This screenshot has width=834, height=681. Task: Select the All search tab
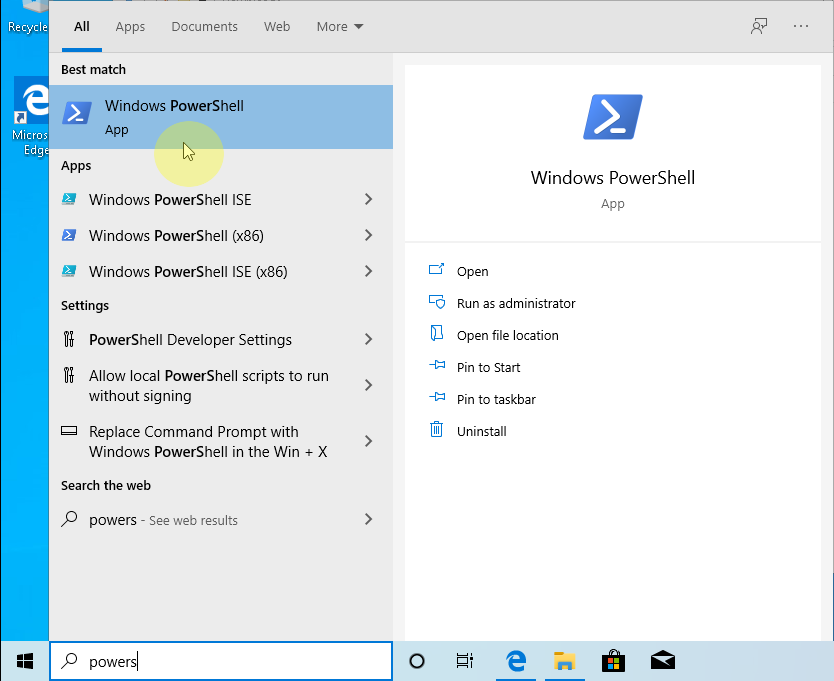pyautogui.click(x=81, y=27)
